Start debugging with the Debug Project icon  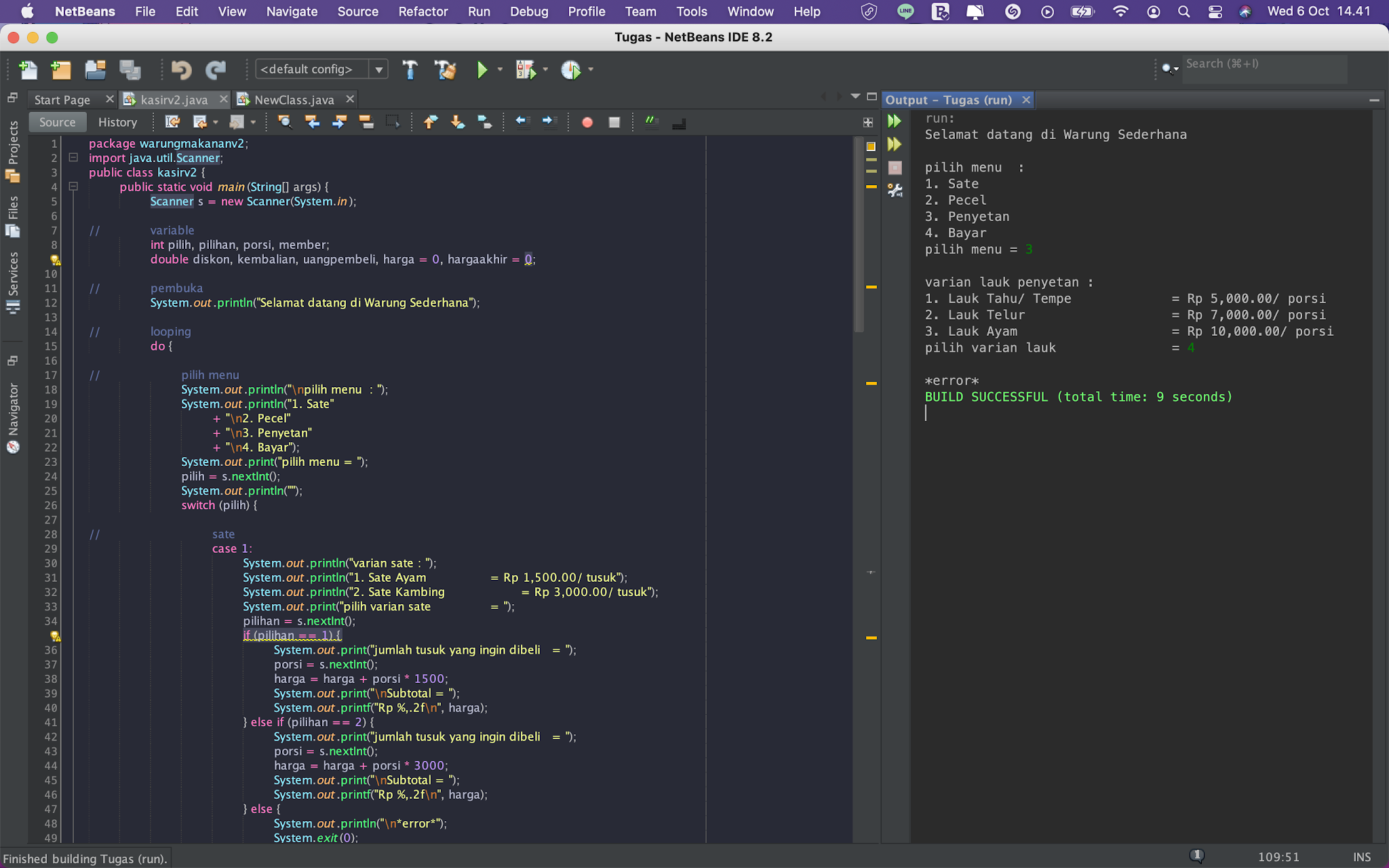tap(526, 69)
